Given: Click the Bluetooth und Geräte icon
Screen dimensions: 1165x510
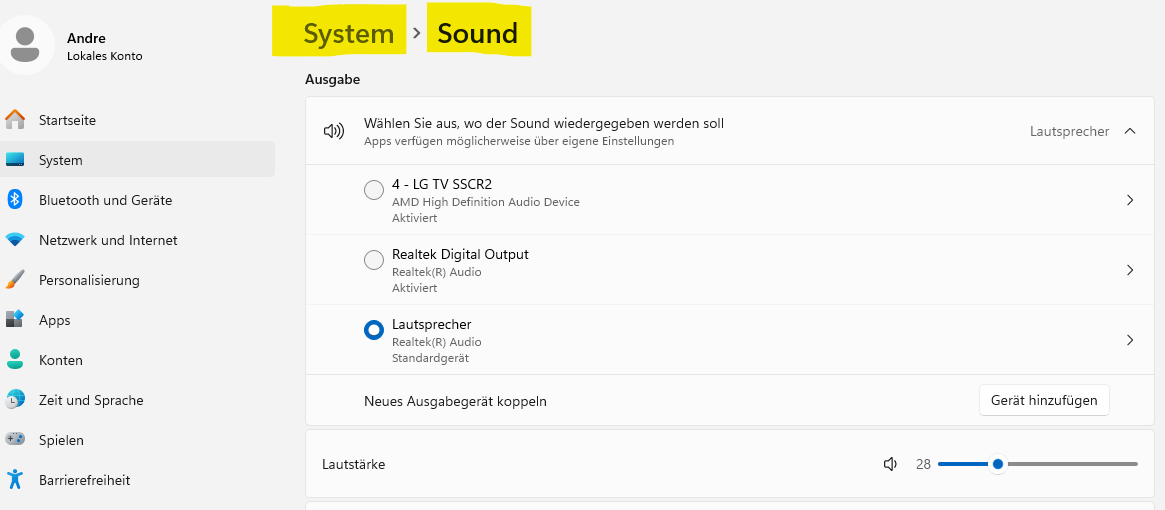Looking at the screenshot, I should [x=15, y=200].
